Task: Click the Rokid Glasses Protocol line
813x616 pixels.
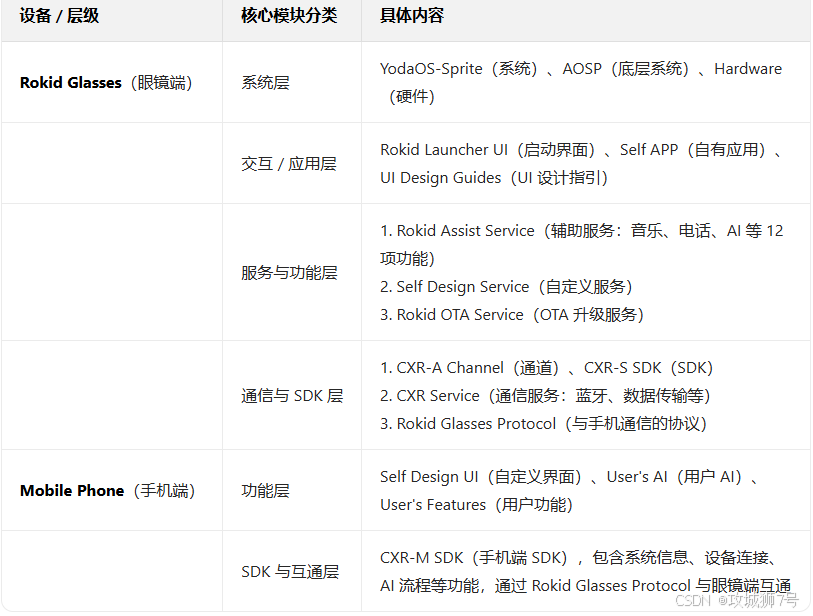Action: 543,424
